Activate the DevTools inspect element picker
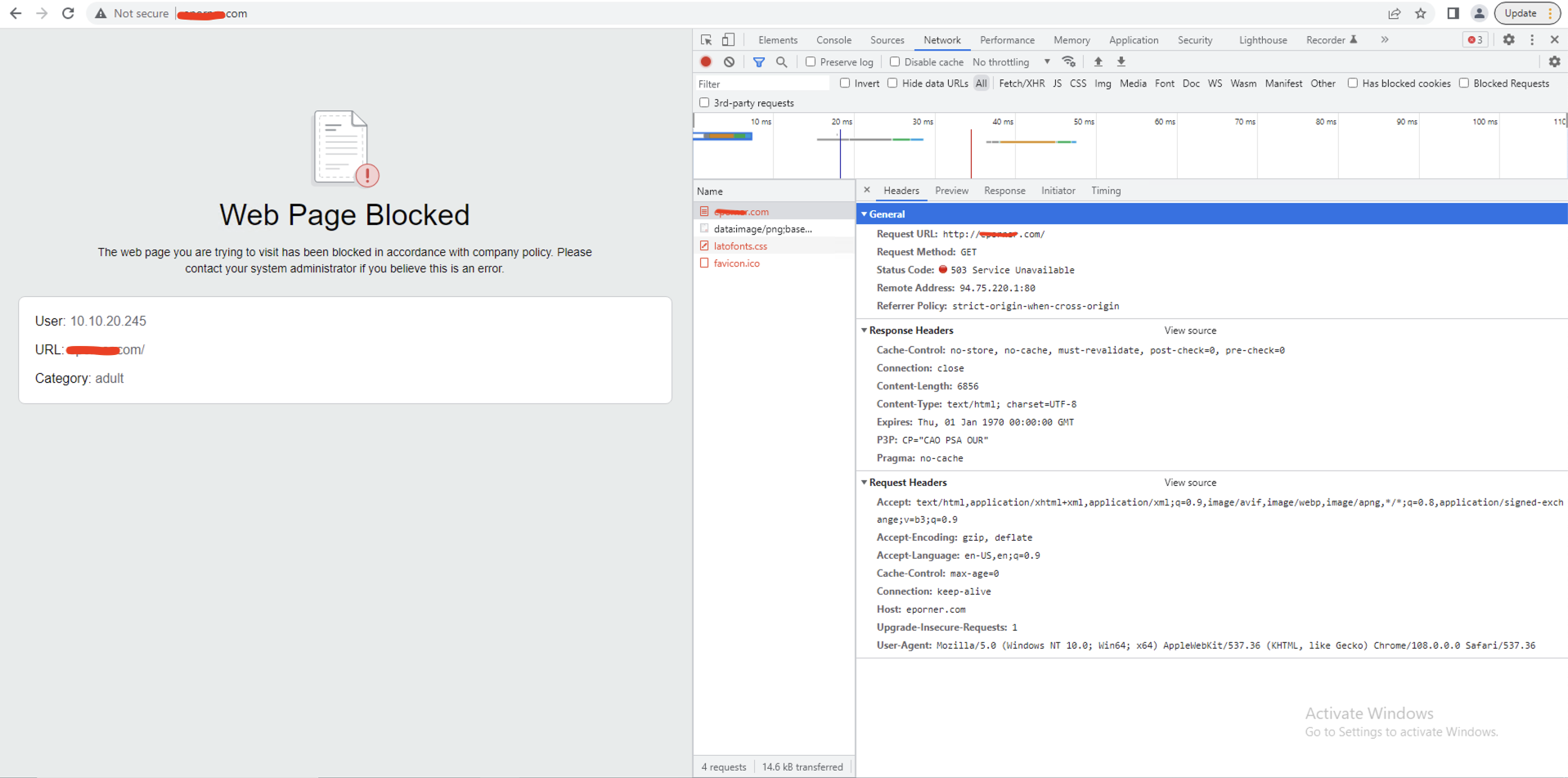The image size is (1568, 778). (707, 40)
